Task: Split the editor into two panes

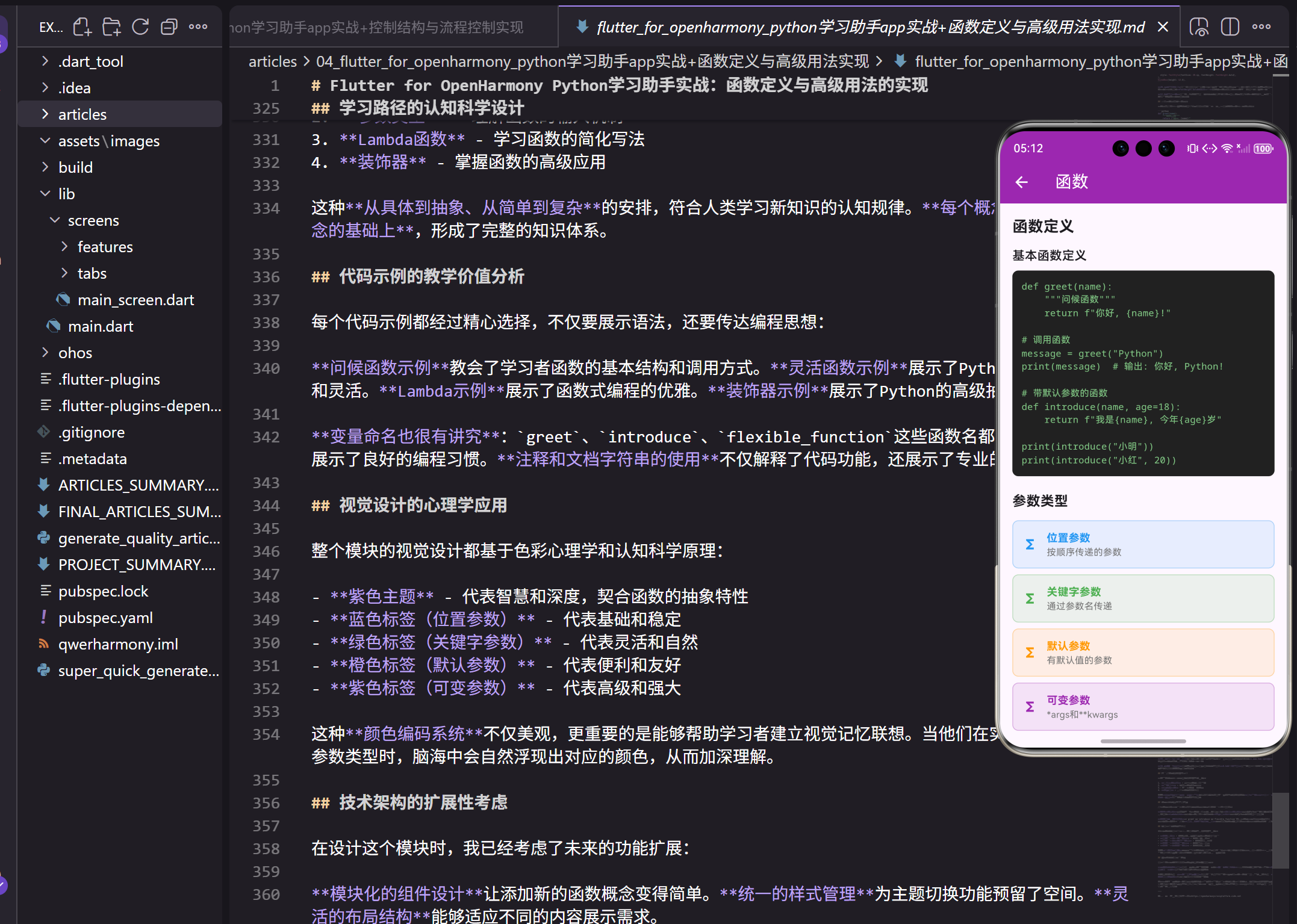Action: [x=1230, y=26]
